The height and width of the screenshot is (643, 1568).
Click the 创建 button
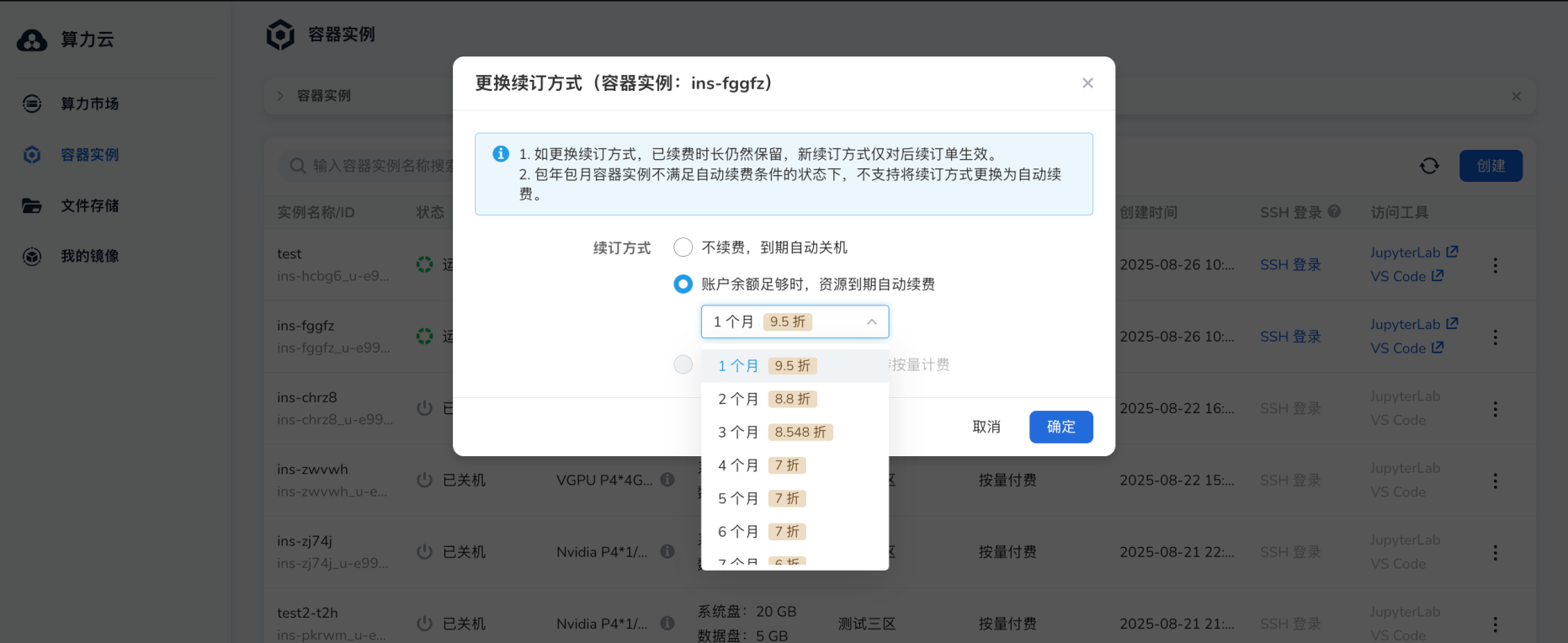tap(1491, 166)
